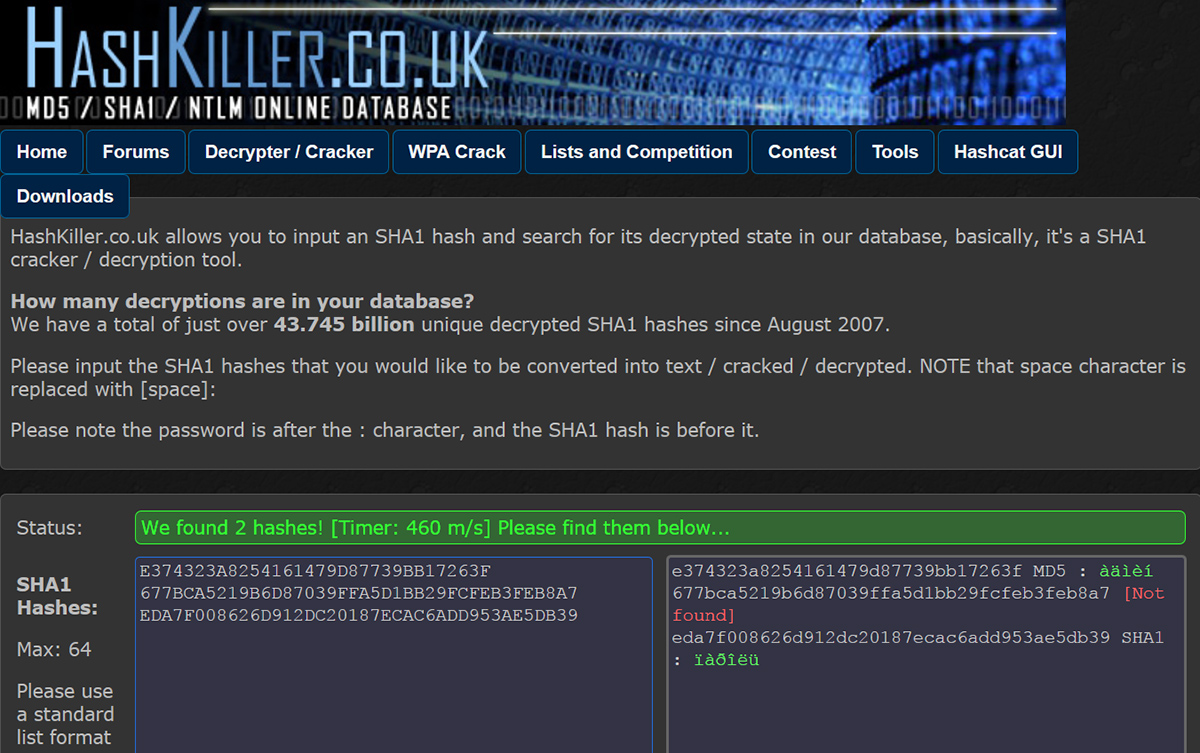This screenshot has width=1200, height=753.
Task: Open Lists and Competition menu
Action: [x=637, y=152]
